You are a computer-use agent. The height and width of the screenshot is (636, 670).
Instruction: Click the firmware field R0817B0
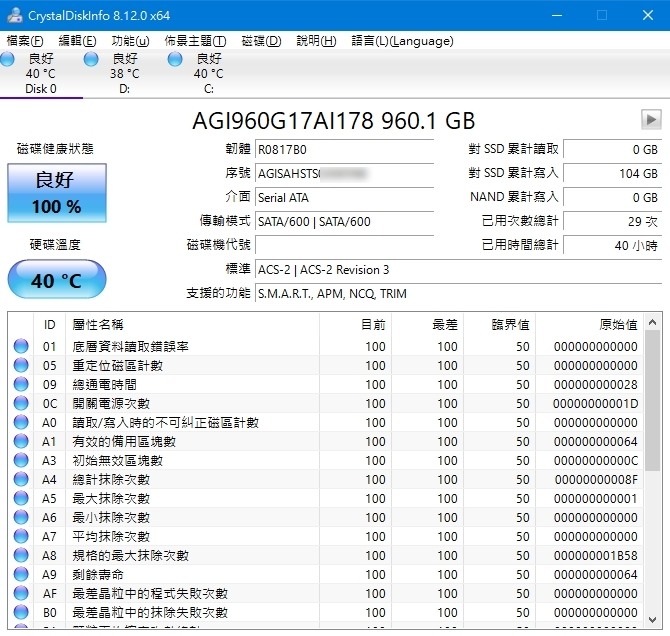(x=344, y=150)
